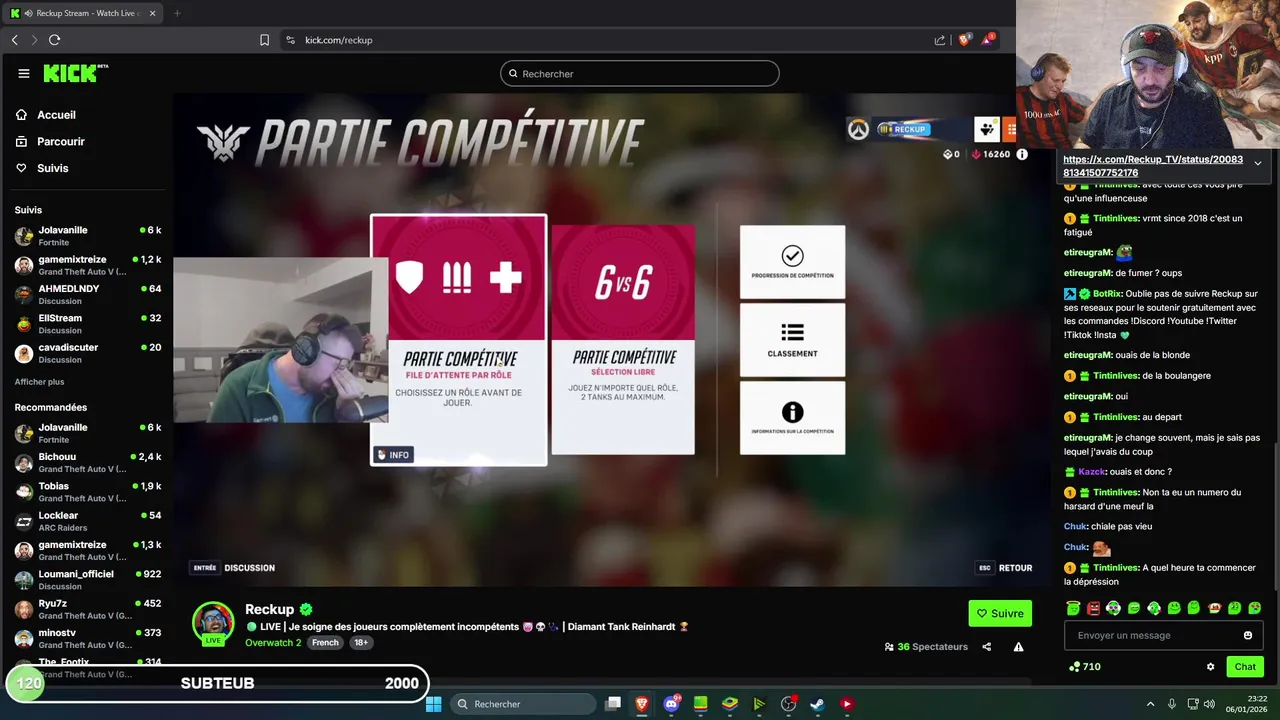Expand followed list with Afficher plus
The image size is (1280, 720).
[39, 382]
